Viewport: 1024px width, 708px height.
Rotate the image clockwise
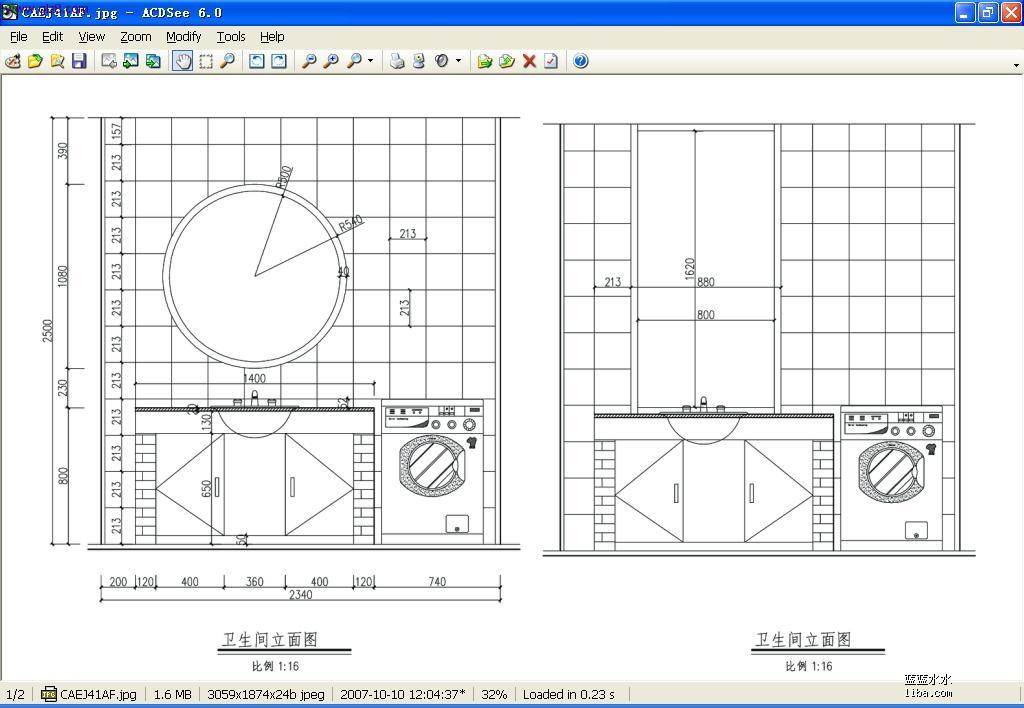tap(279, 61)
